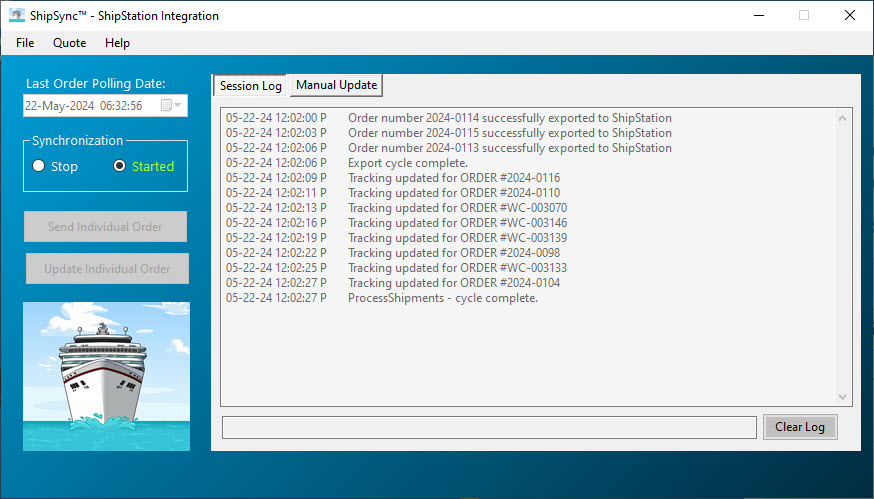The image size is (874, 499).
Task: Maximize the ShipSync window
Action: pyautogui.click(x=804, y=15)
